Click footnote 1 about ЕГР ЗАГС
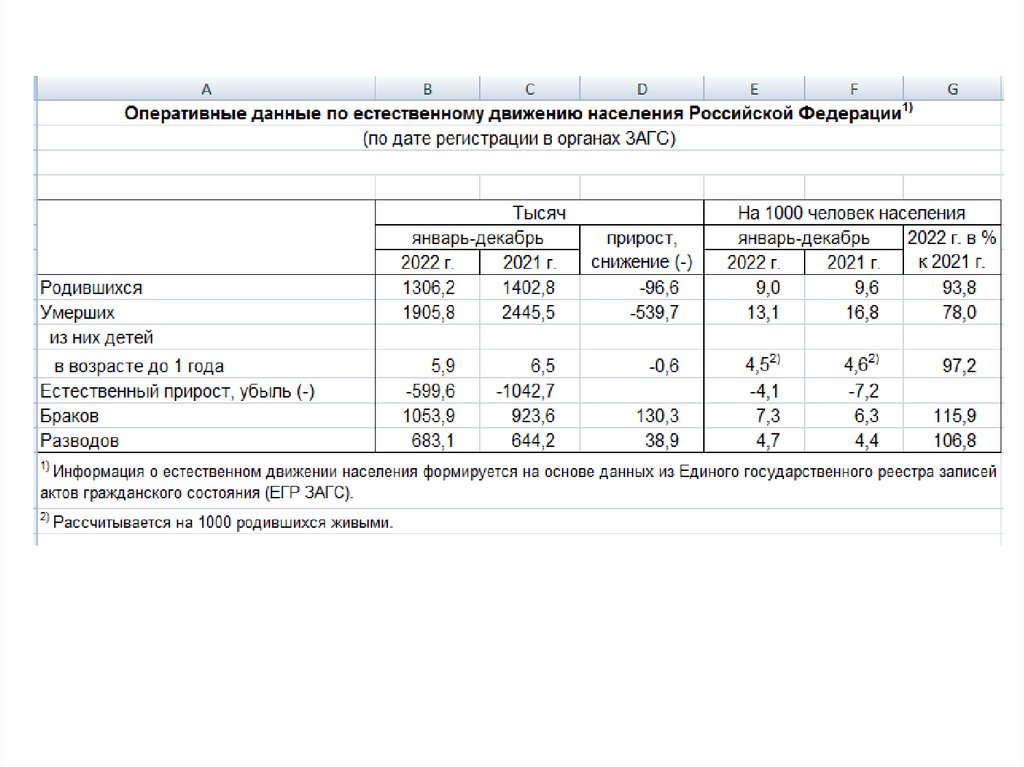The height and width of the screenshot is (767, 1024). [519, 482]
